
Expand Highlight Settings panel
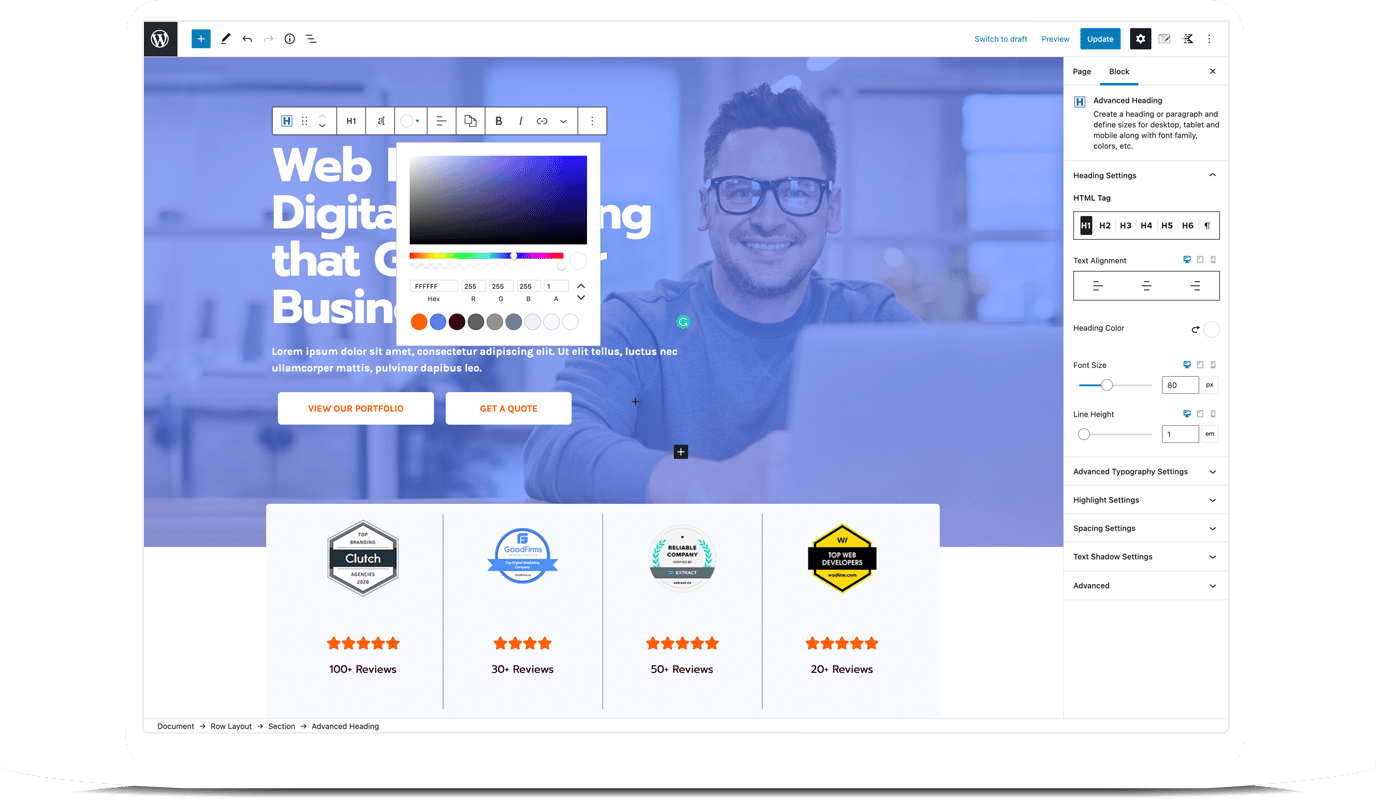(x=1146, y=500)
